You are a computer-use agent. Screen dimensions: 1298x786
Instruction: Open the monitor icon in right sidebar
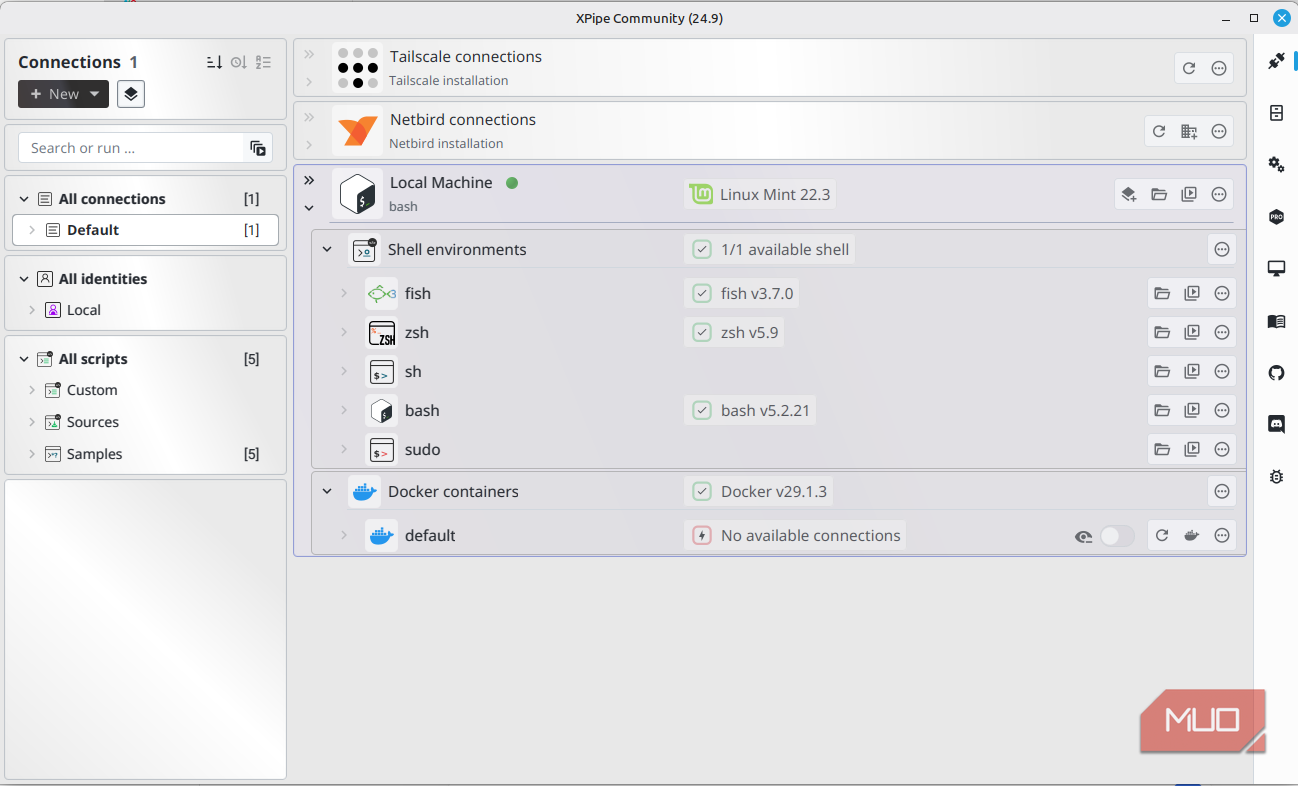pyautogui.click(x=1276, y=268)
